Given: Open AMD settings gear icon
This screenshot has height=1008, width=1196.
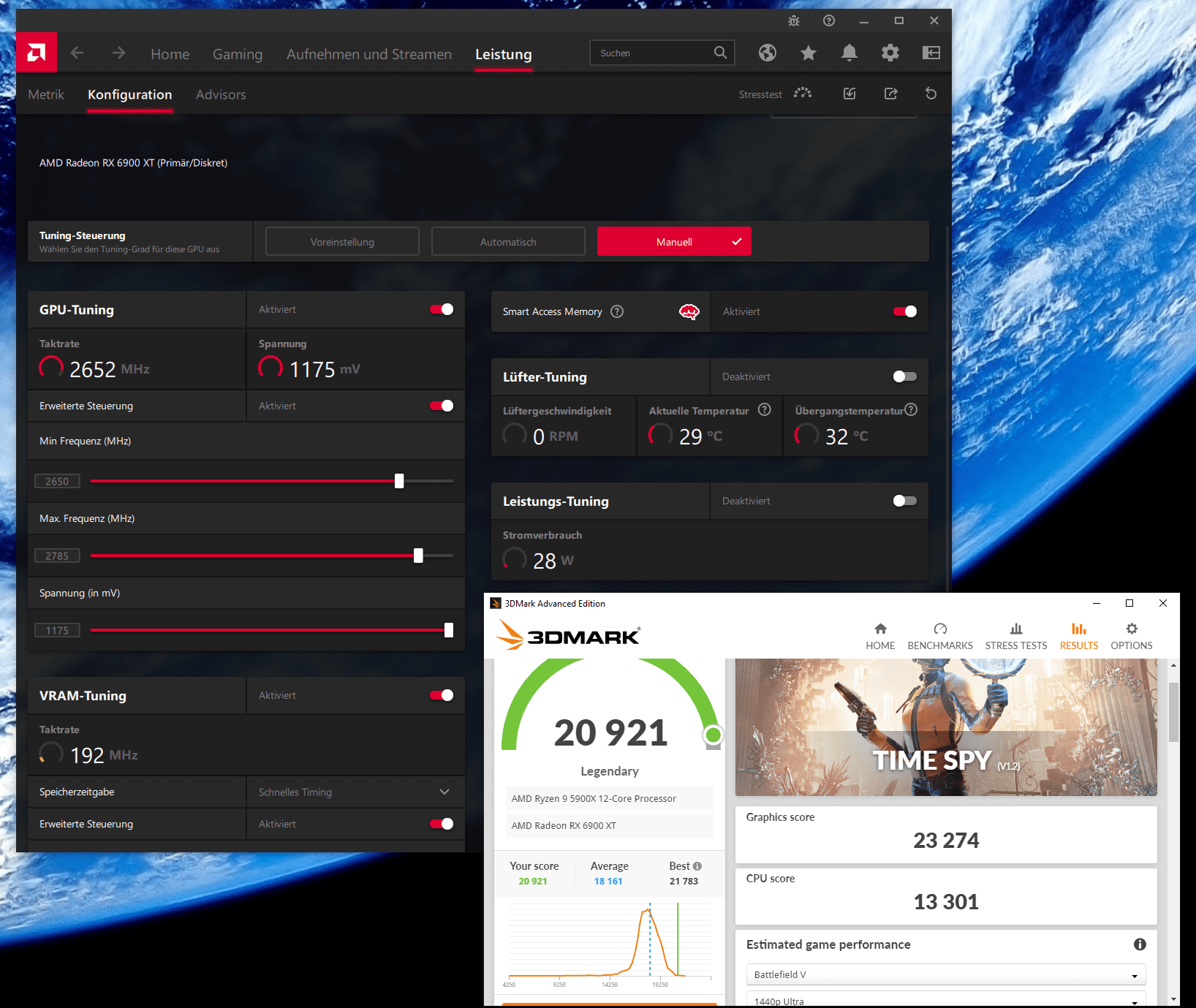Looking at the screenshot, I should 890,53.
